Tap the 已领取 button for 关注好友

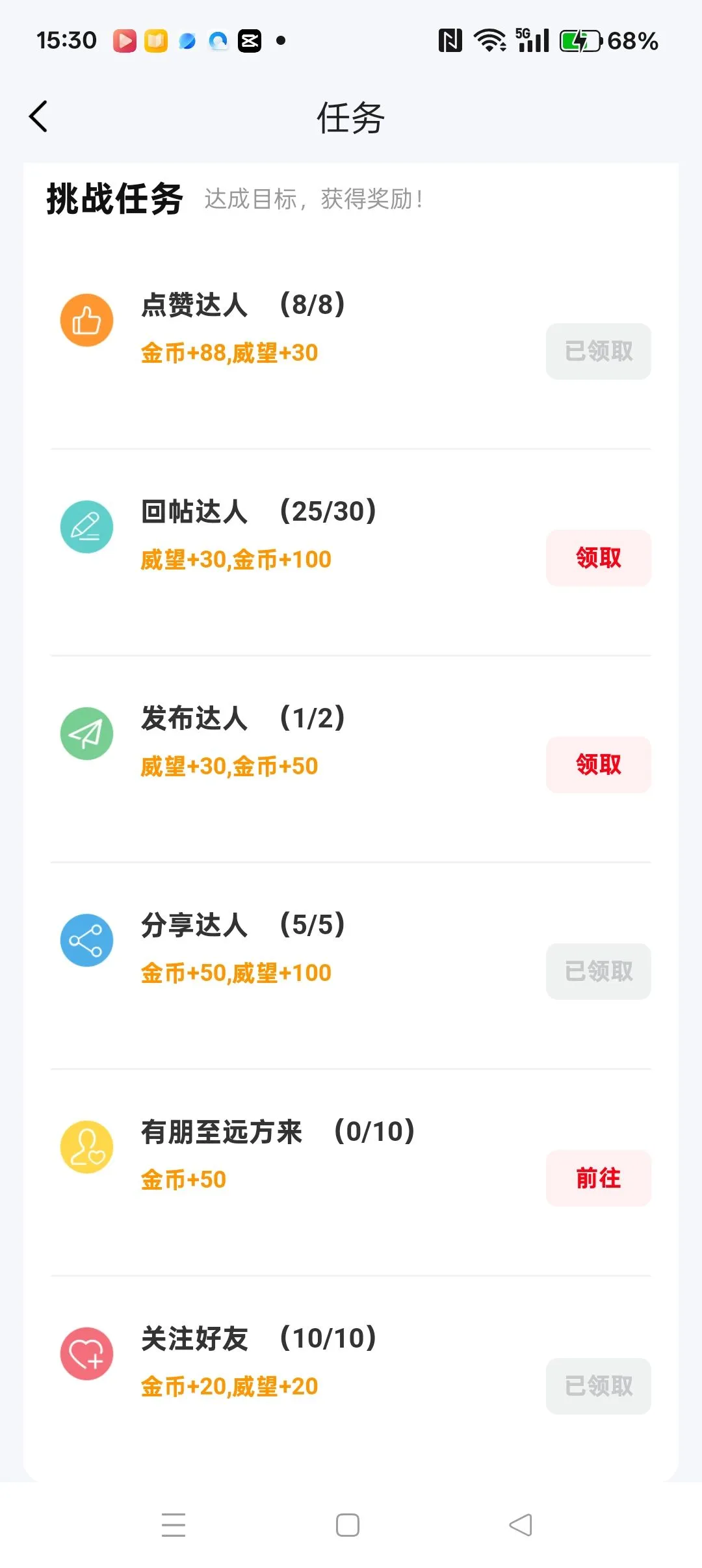[x=598, y=1386]
